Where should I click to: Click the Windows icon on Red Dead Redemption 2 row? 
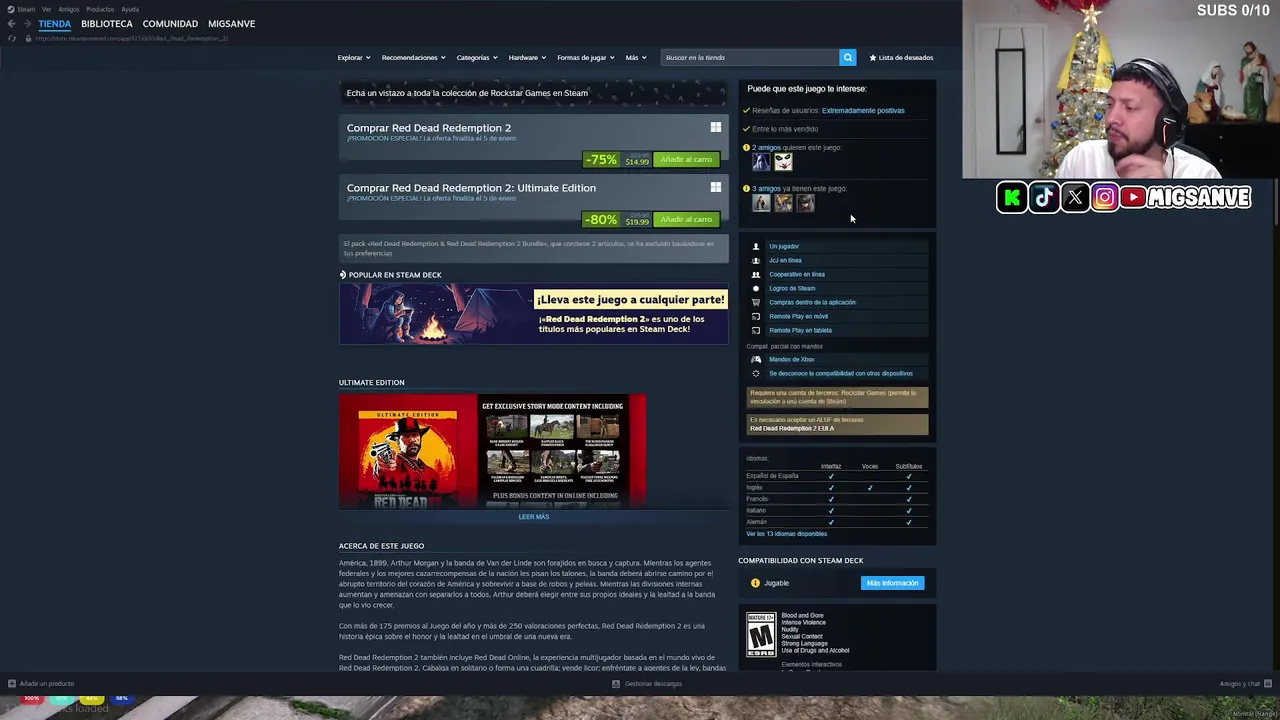[x=715, y=127]
